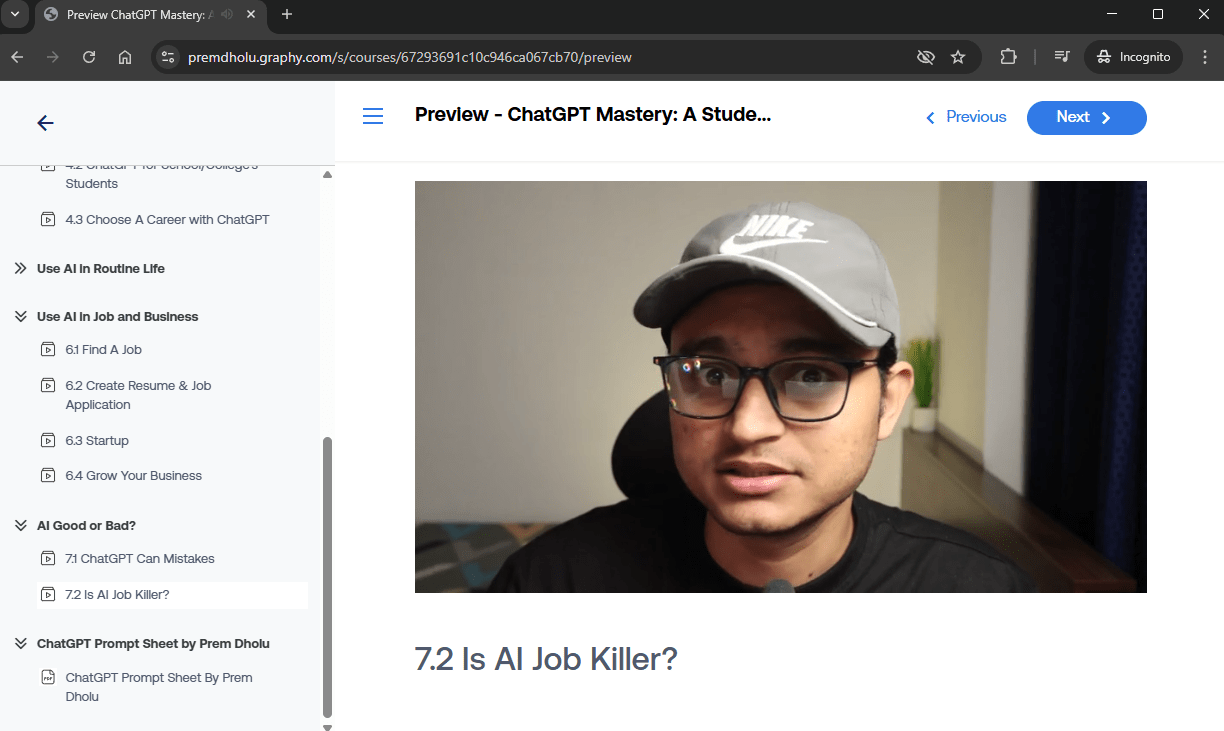
Task: Reload the page using browser refresh icon
Action: 89,57
